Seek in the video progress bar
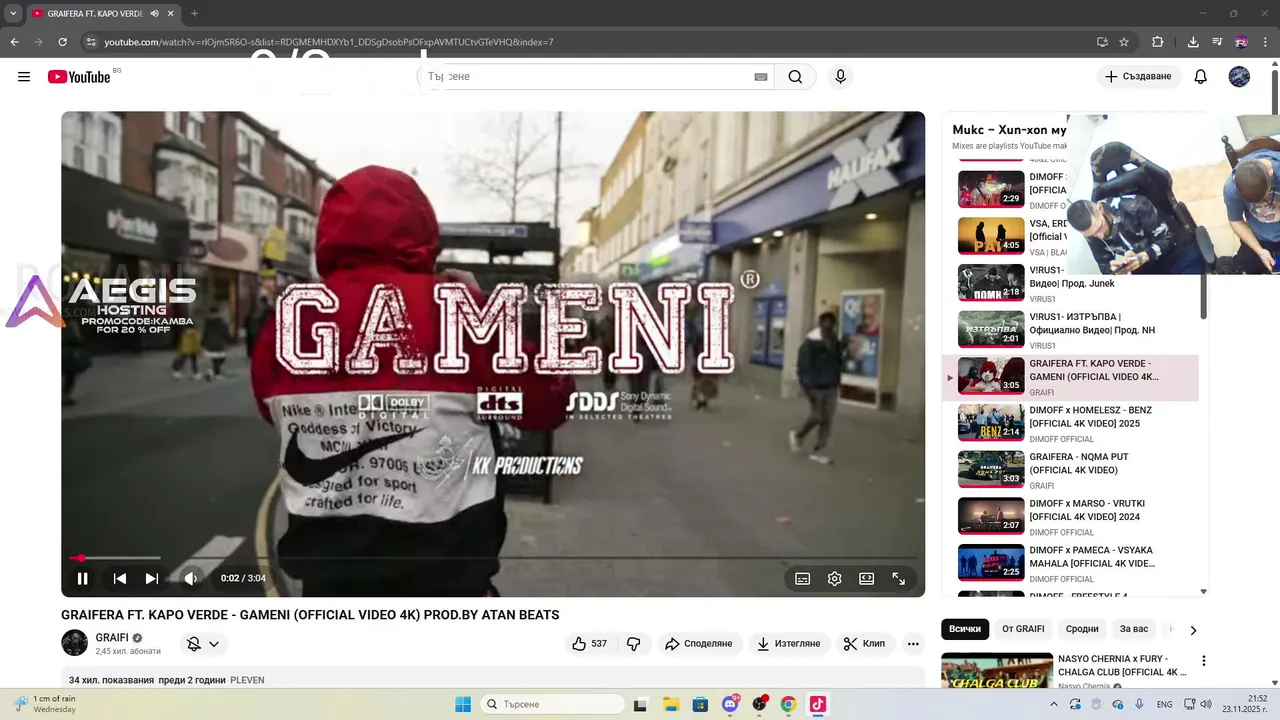The height and width of the screenshot is (720, 1280). click(493, 558)
